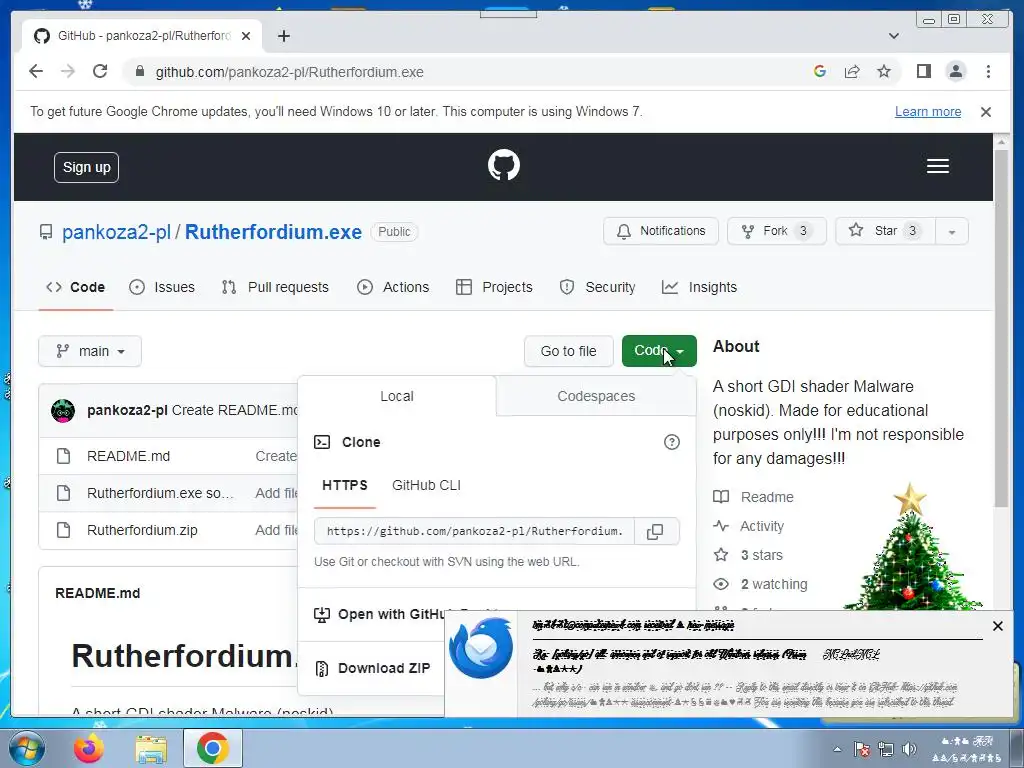Click the Thunderbird notification icon
The width and height of the screenshot is (1024, 768).
pyautogui.click(x=481, y=648)
